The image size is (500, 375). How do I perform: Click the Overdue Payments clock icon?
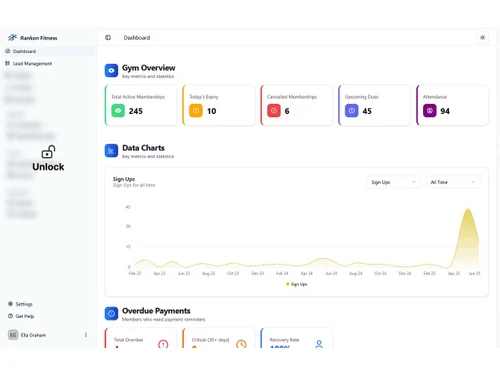111,314
